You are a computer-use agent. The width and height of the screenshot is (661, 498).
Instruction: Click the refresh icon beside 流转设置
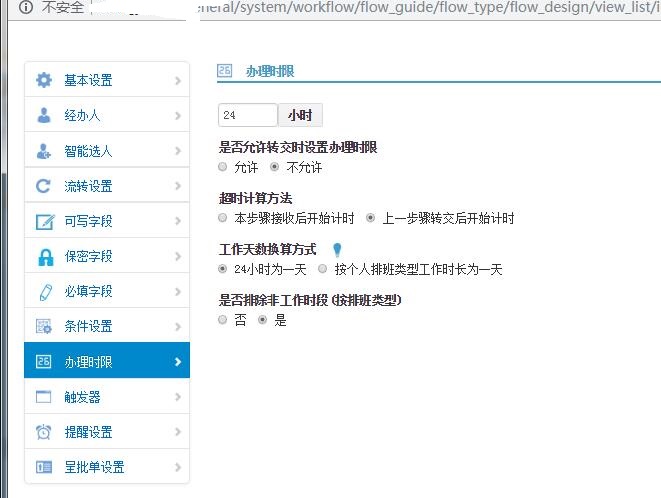43,186
